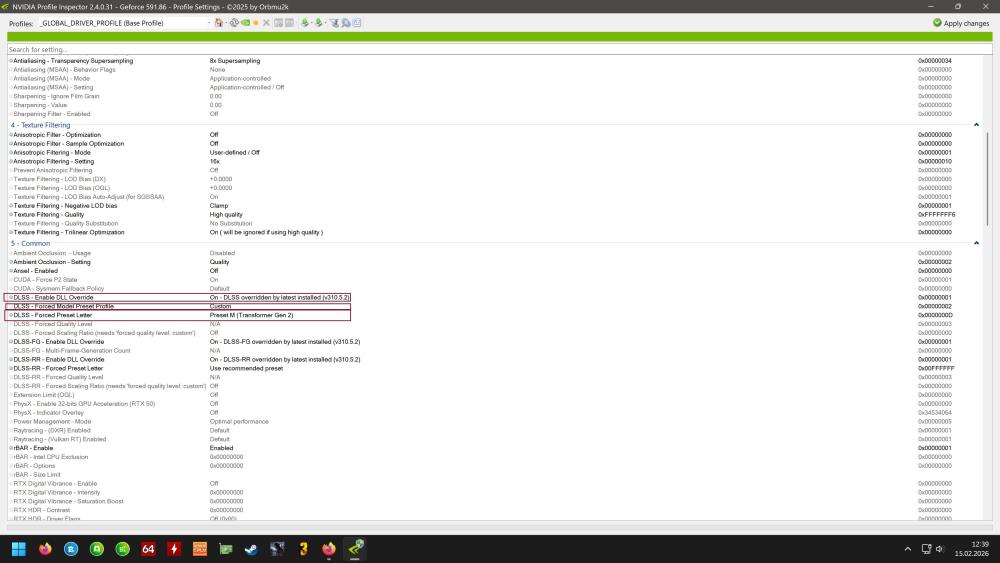Go back to global profile via Home icon

click(219, 22)
